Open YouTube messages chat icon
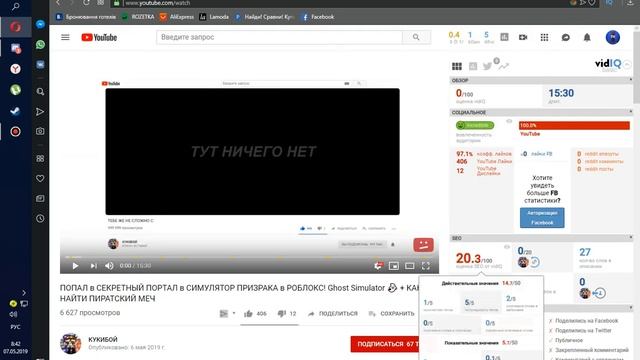This screenshot has width=640, height=360. coord(565,38)
